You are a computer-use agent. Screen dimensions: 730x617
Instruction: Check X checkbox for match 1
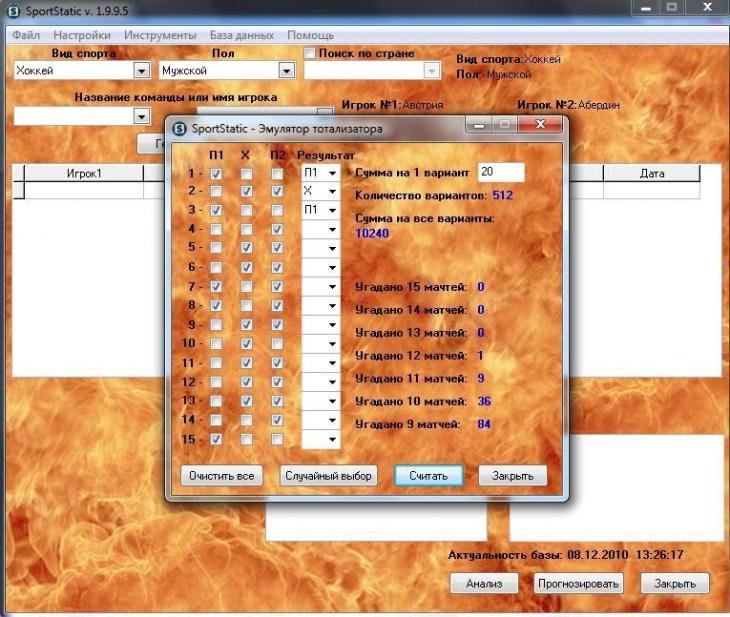pos(246,174)
